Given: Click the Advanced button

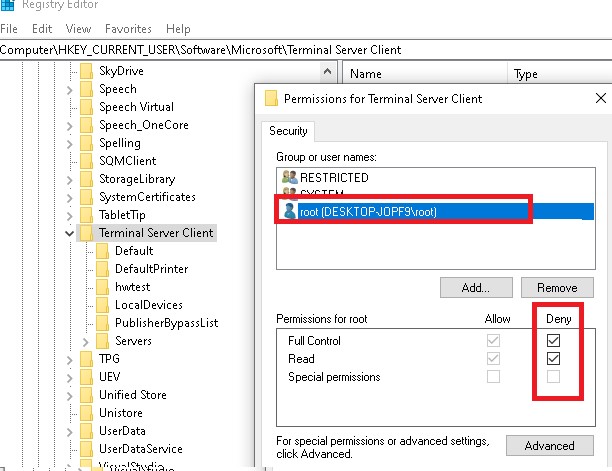Looking at the screenshot, I should point(550,446).
